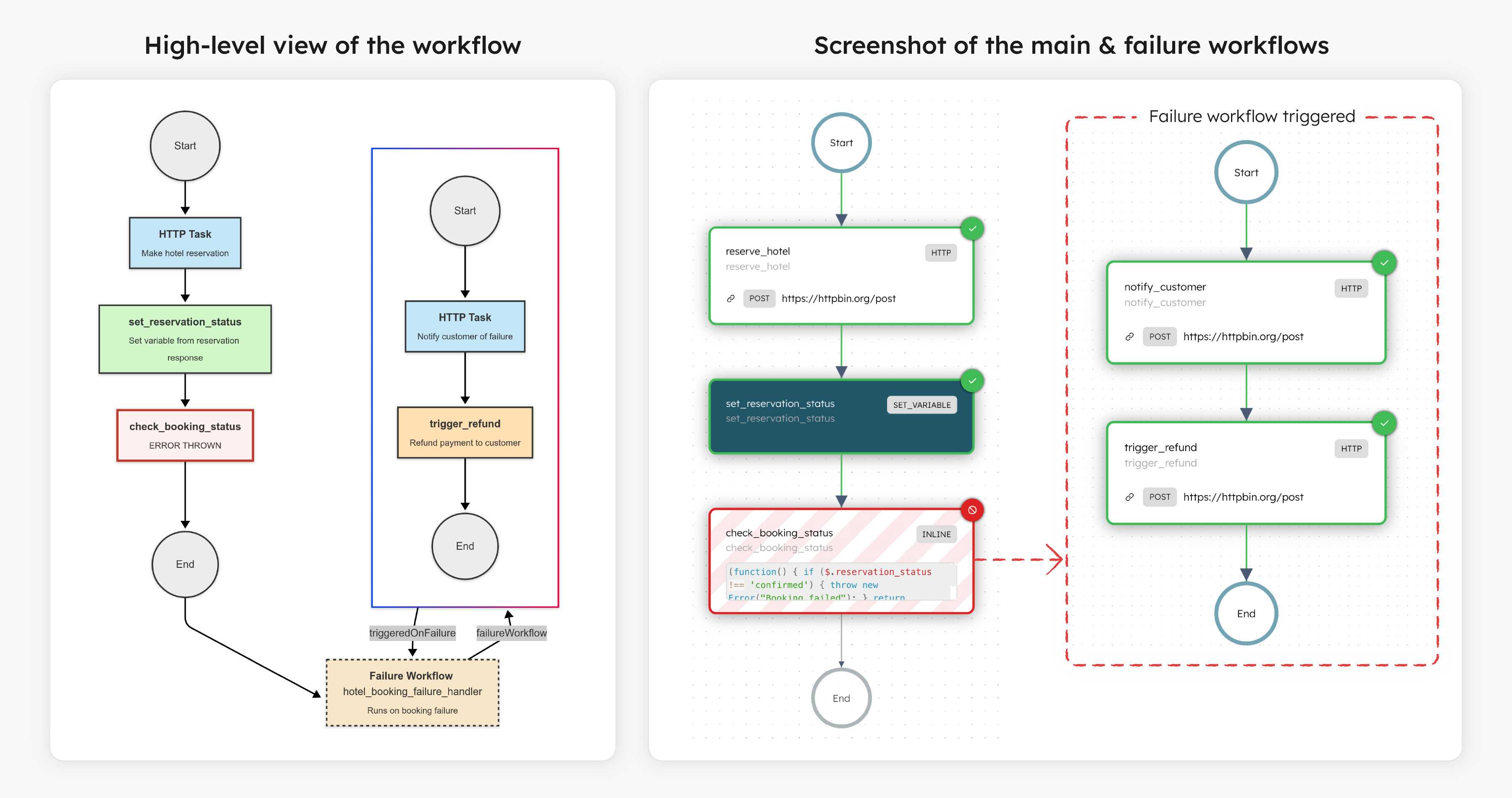Click 'Notify customer of failure' HTTP Task box
1512x798 pixels.
(x=465, y=326)
